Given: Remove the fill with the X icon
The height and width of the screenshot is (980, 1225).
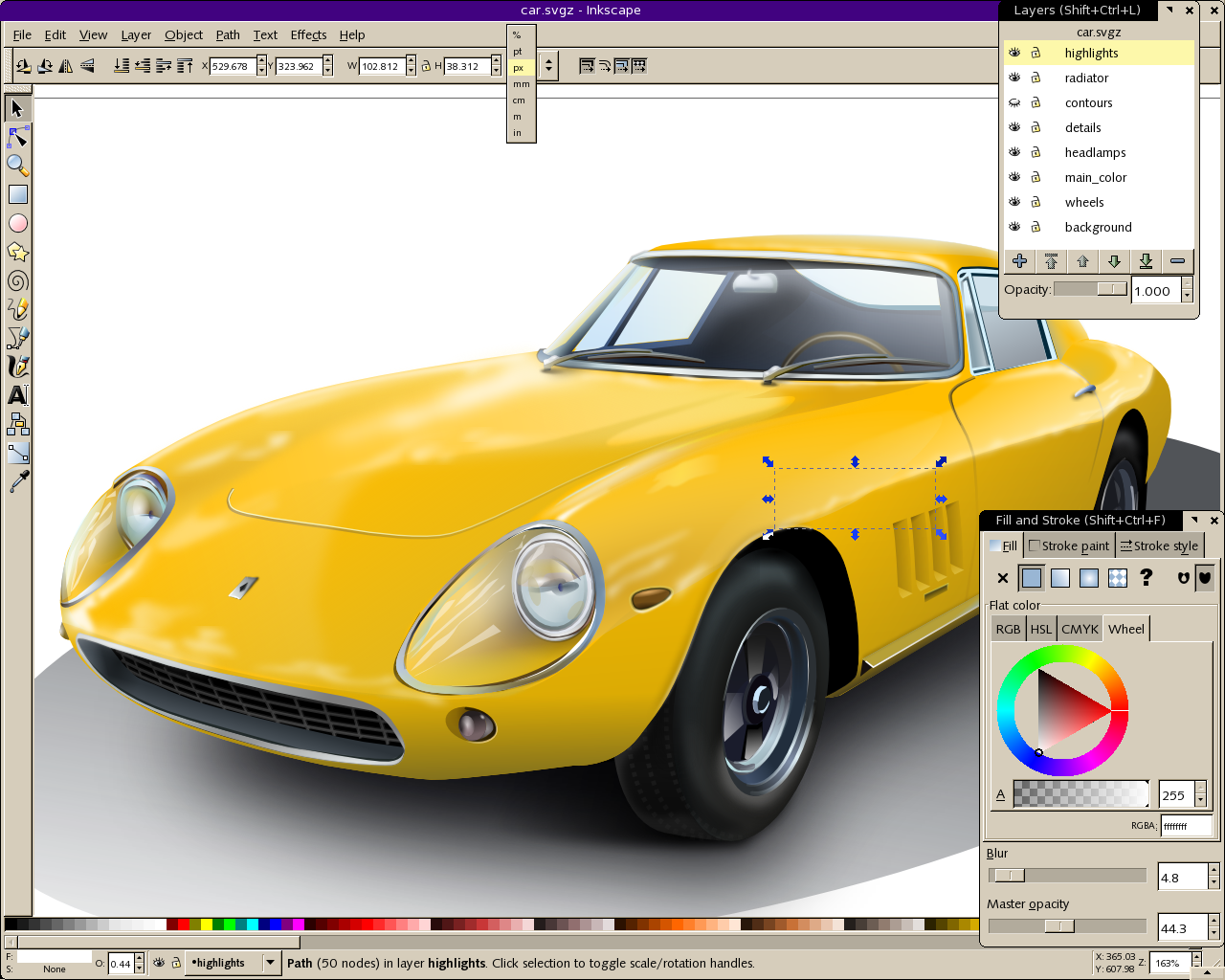Looking at the screenshot, I should tap(1002, 578).
